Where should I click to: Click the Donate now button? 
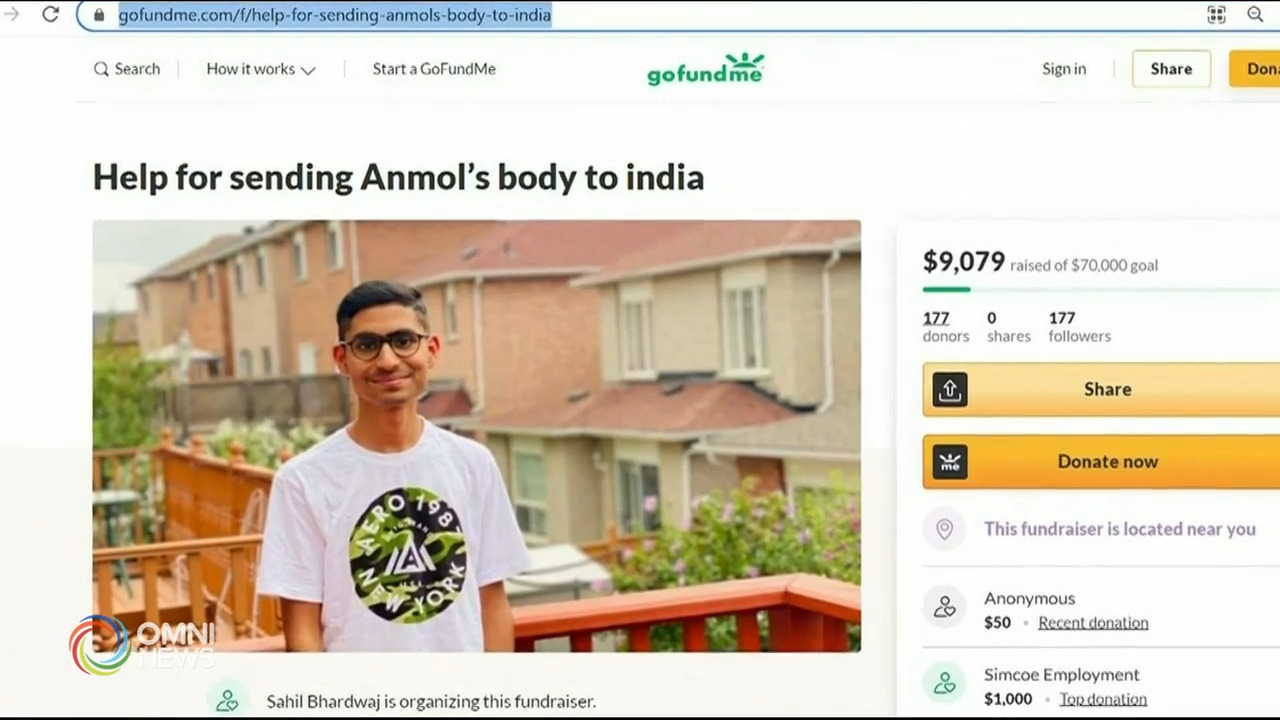(x=1101, y=461)
